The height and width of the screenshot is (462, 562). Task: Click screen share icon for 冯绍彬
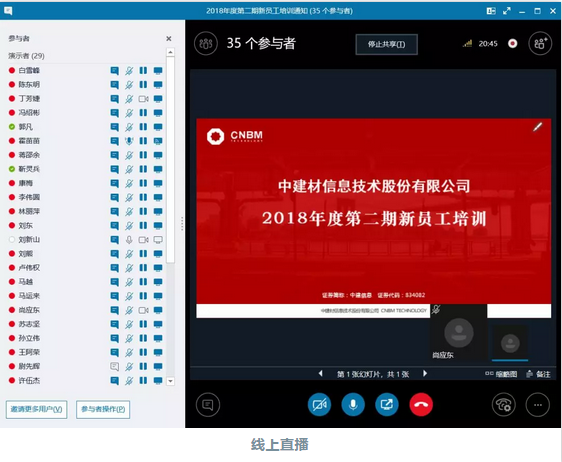click(x=158, y=113)
